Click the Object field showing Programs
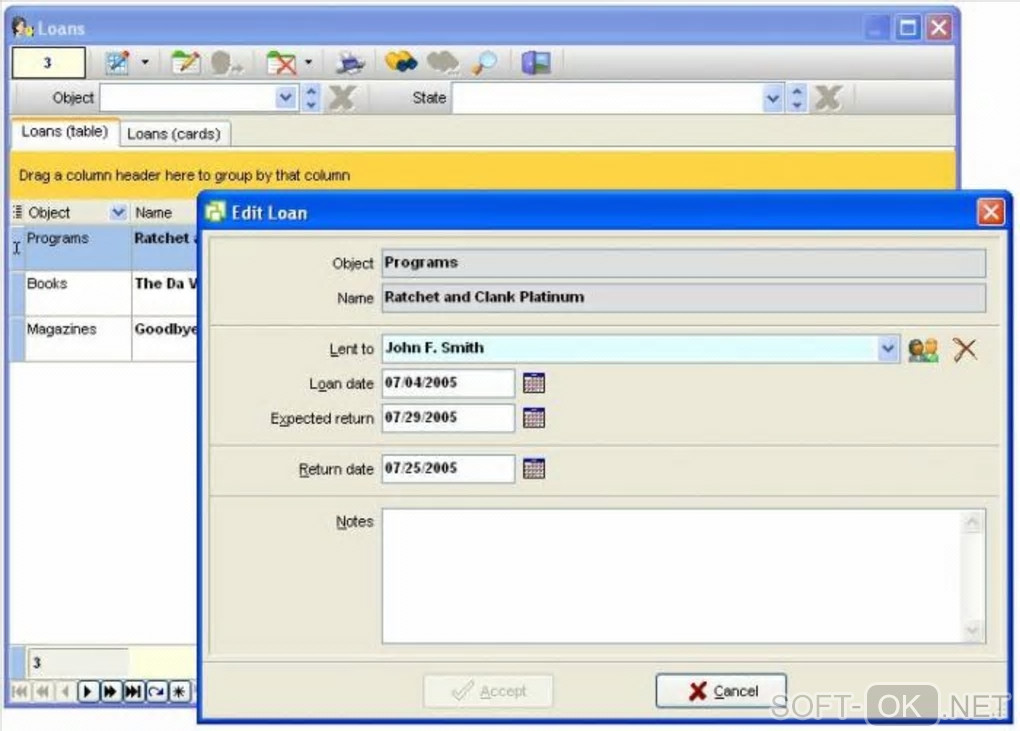Viewport: 1020px width, 731px height. point(683,263)
